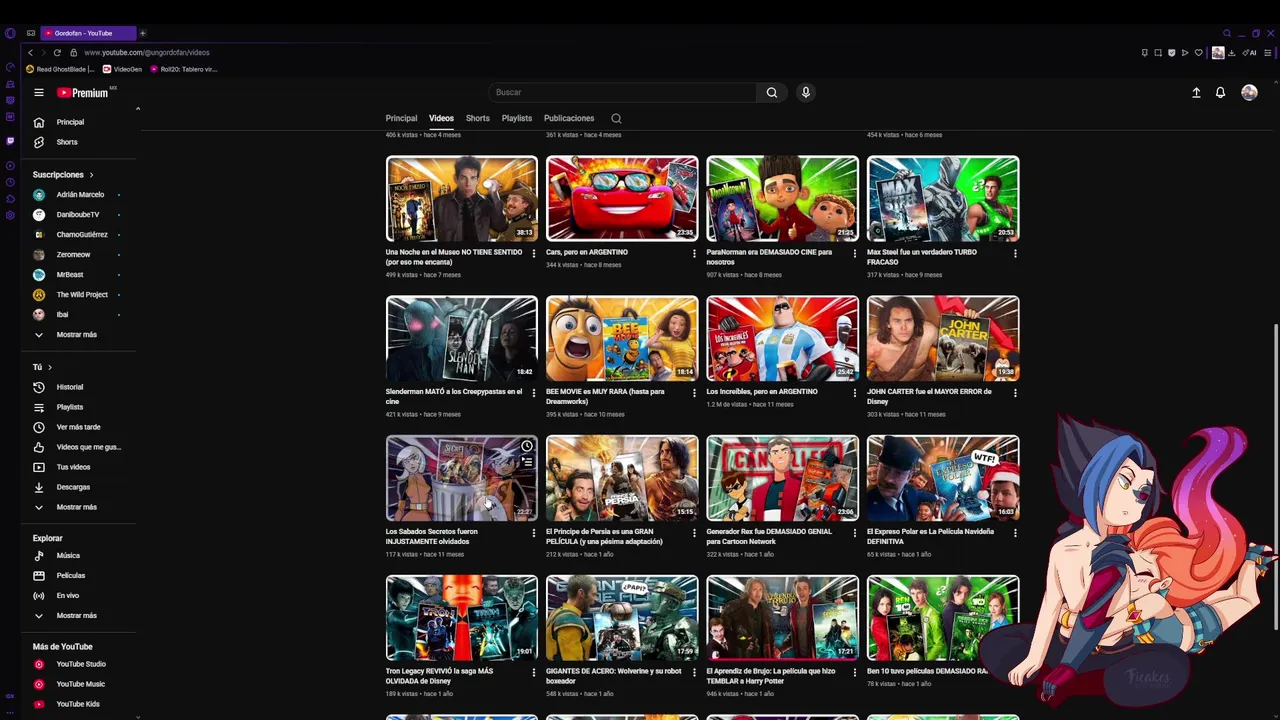Switch to the Shorts channel tab
The image size is (1280, 720).
pos(478,118)
